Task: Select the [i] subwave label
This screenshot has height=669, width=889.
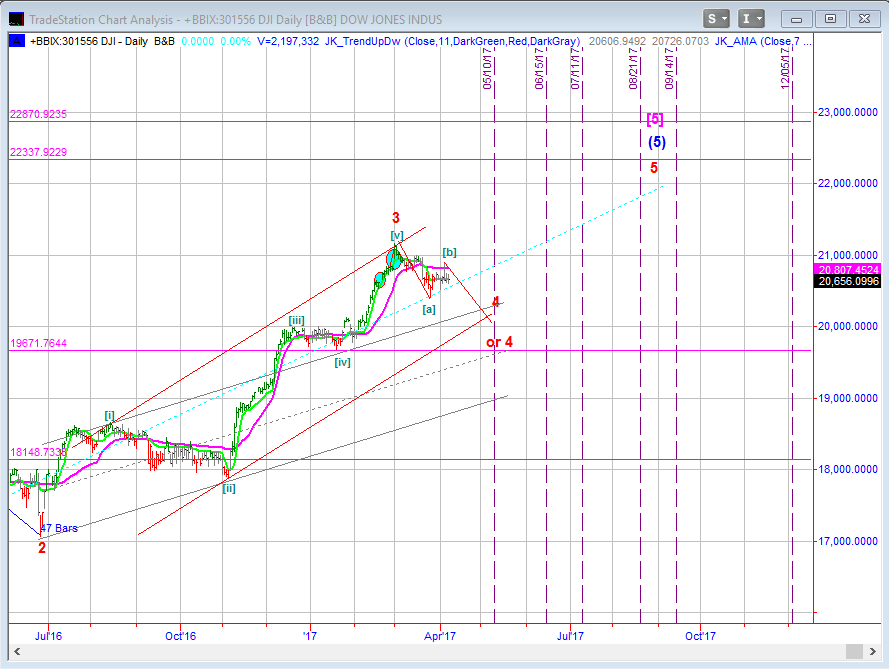Action: pyautogui.click(x=109, y=416)
